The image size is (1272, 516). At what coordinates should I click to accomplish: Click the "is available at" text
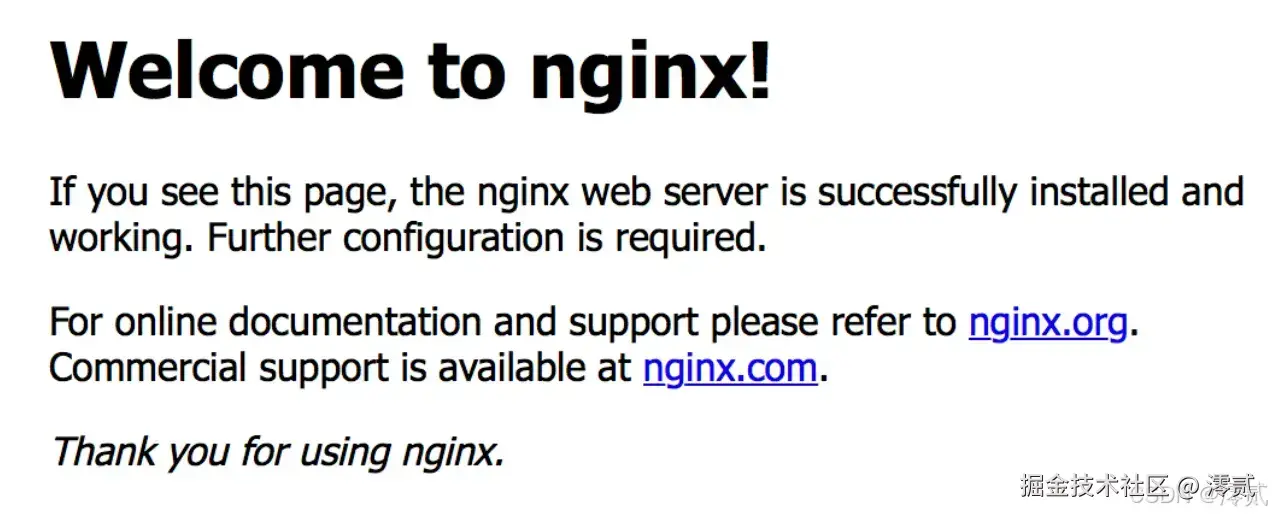515,368
